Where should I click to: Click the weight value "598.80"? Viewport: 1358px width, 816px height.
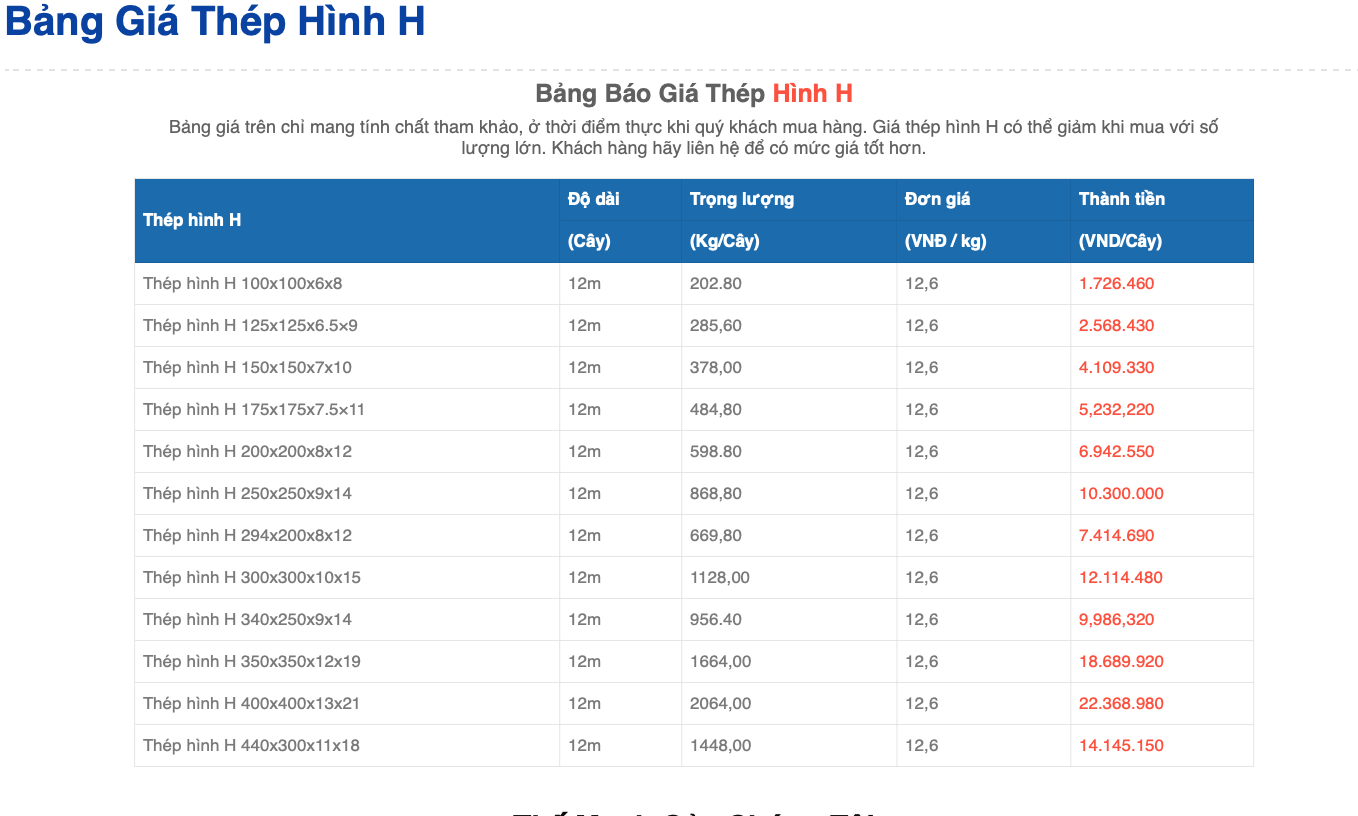point(716,452)
